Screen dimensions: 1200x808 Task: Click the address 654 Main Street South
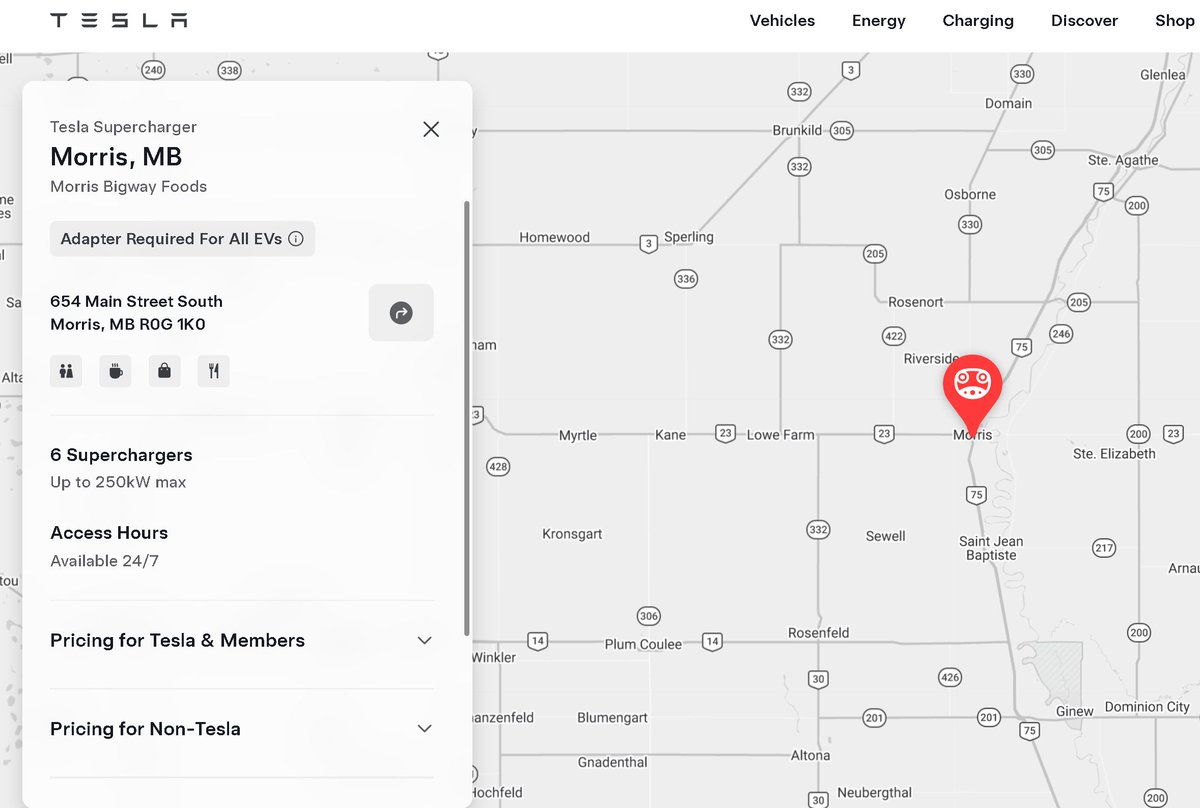pos(136,301)
